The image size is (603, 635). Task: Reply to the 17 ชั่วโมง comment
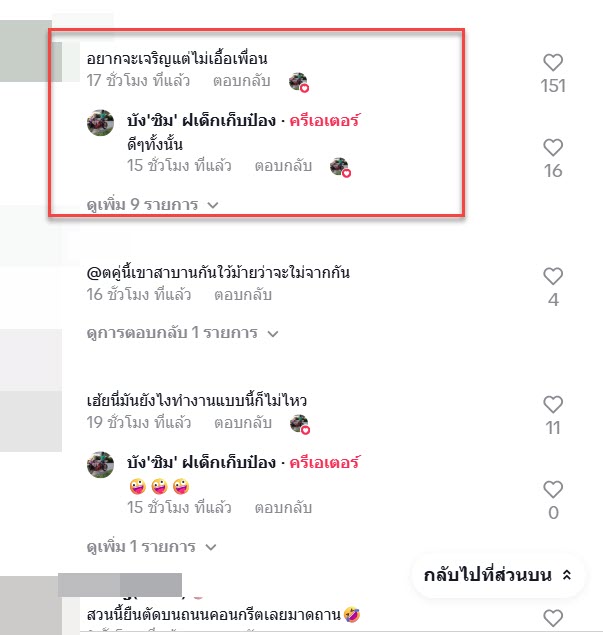pyautogui.click(x=242, y=81)
